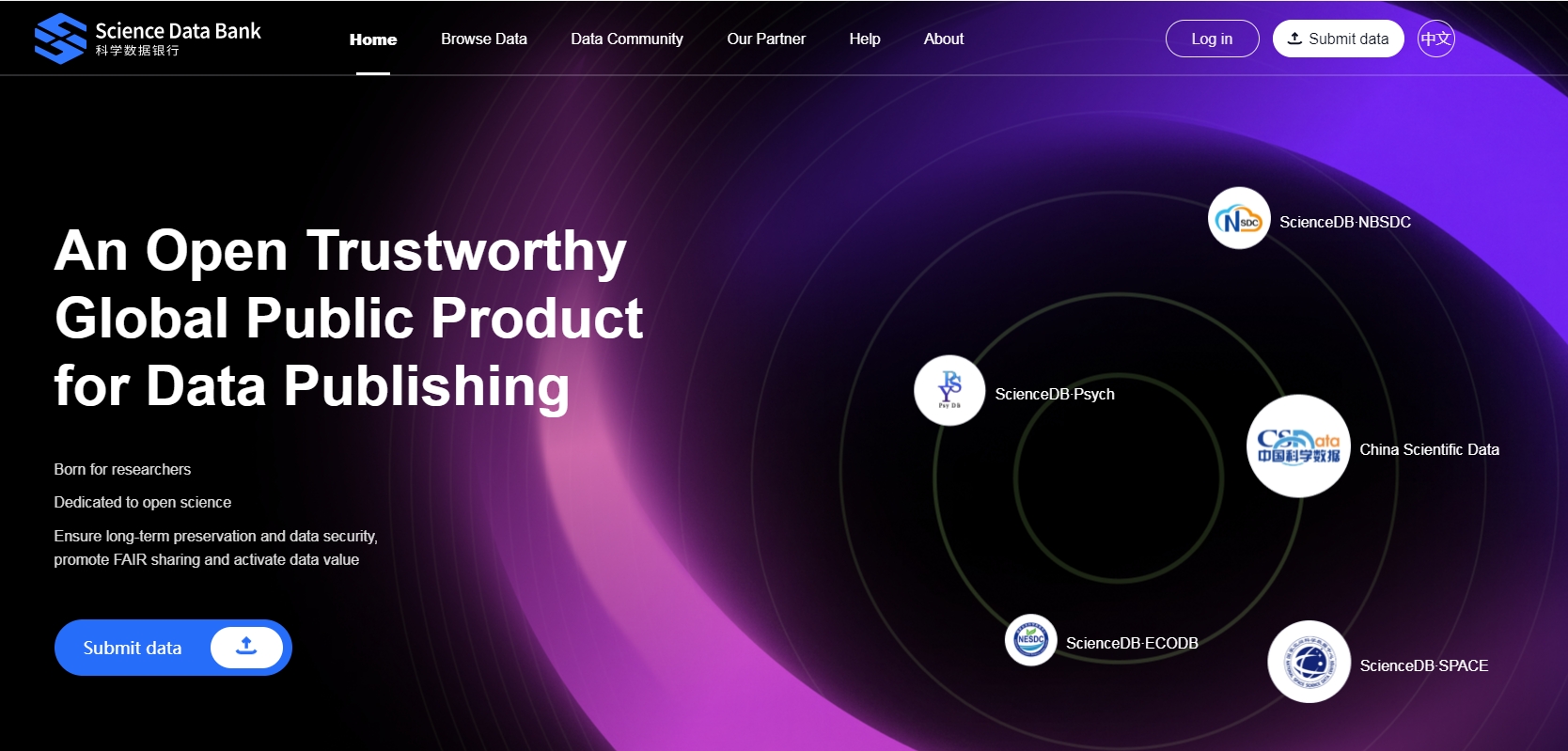The image size is (1568, 751).
Task: Open the NESDC ECODB logo icon
Action: [1031, 639]
